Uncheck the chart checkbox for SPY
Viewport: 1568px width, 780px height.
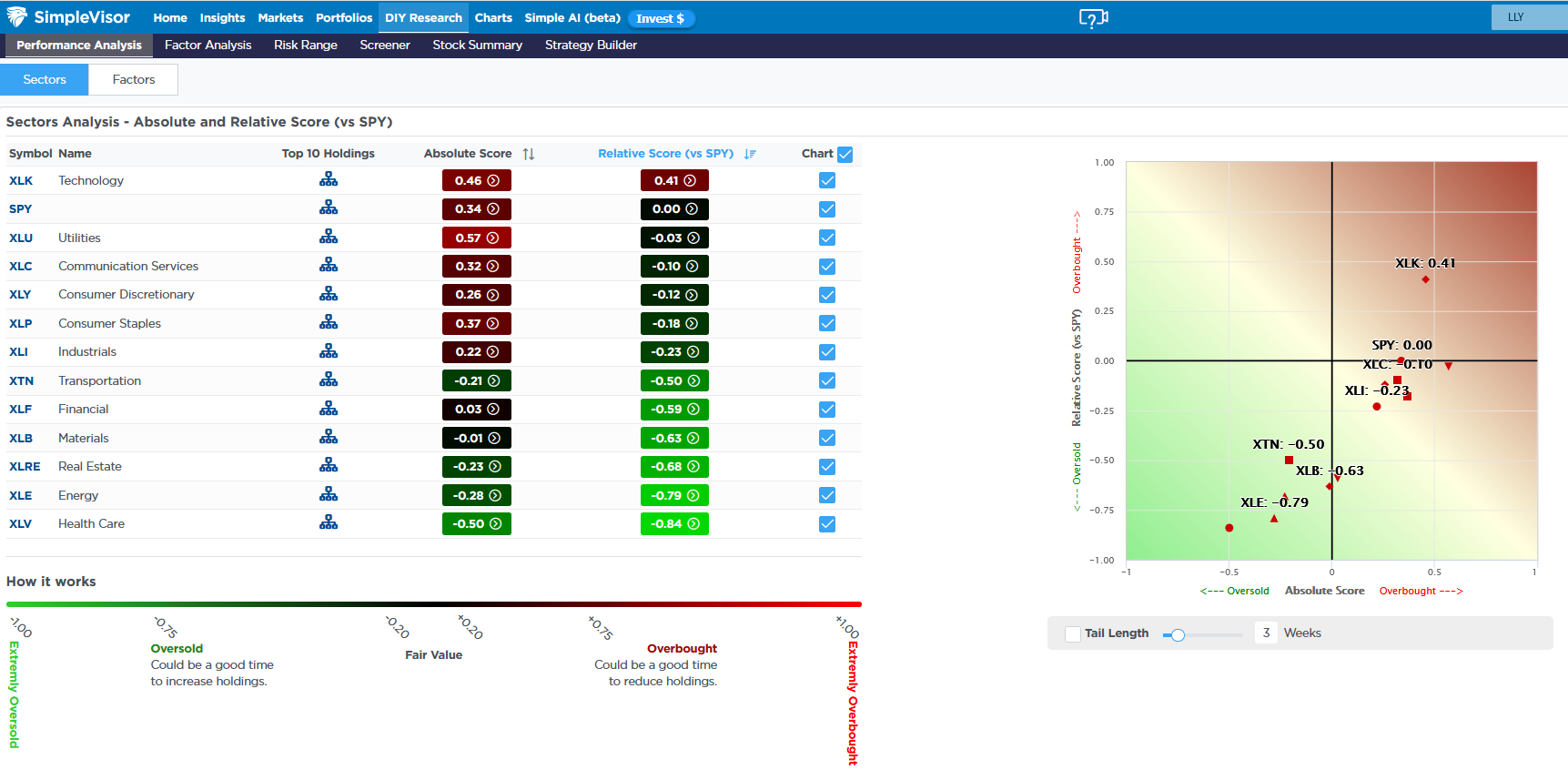point(827,209)
